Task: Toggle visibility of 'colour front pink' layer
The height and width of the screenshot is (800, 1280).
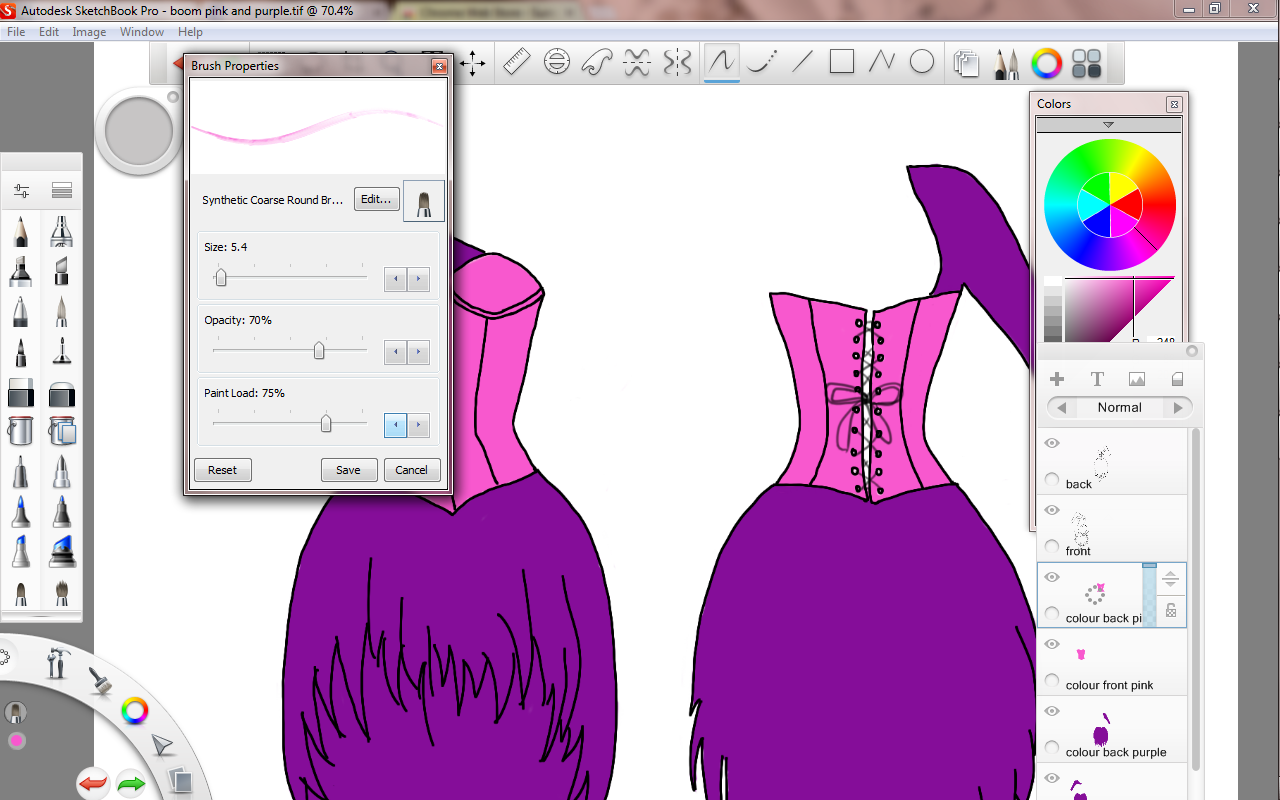Action: pos(1052,644)
